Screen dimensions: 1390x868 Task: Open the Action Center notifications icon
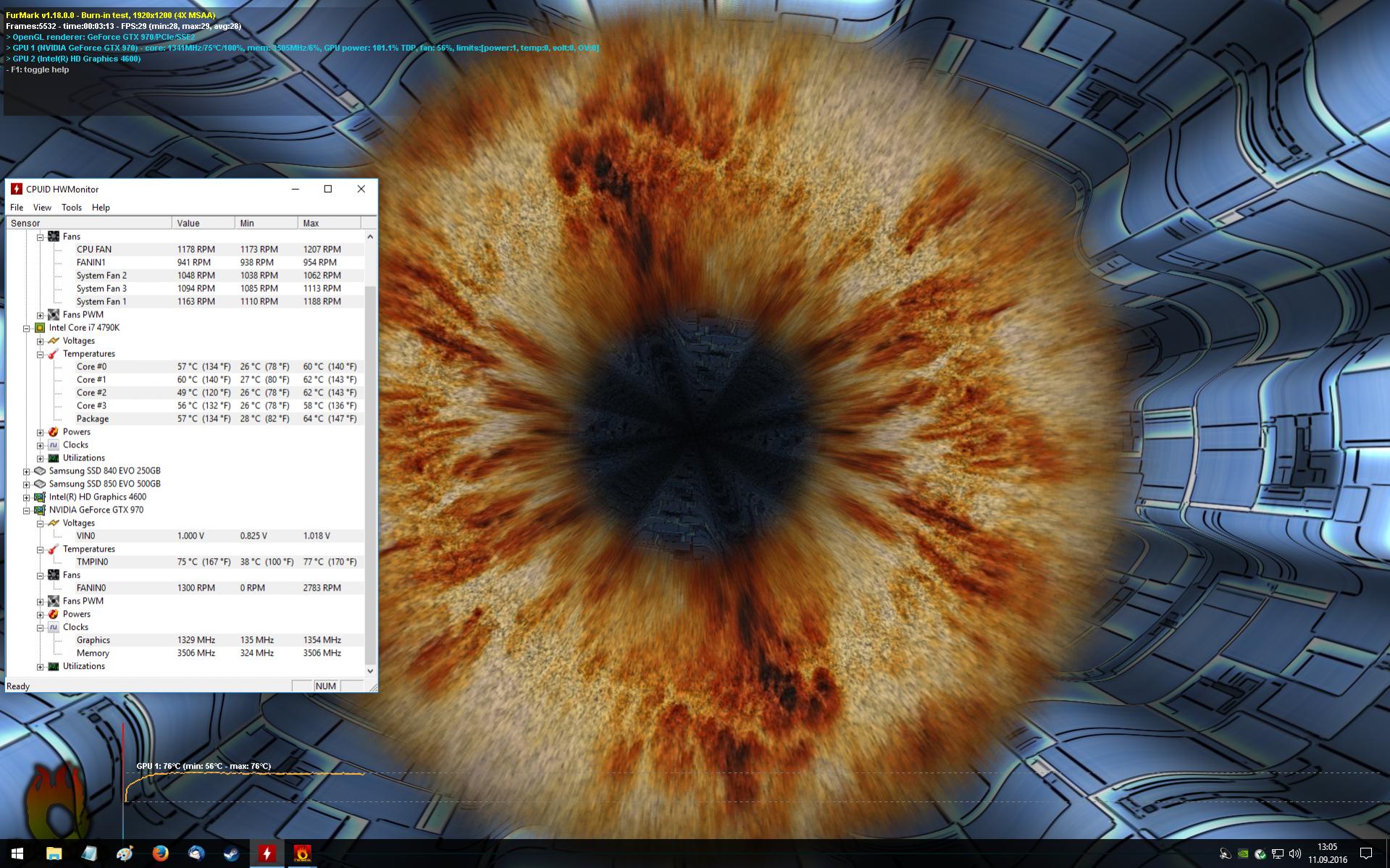pos(1366,854)
